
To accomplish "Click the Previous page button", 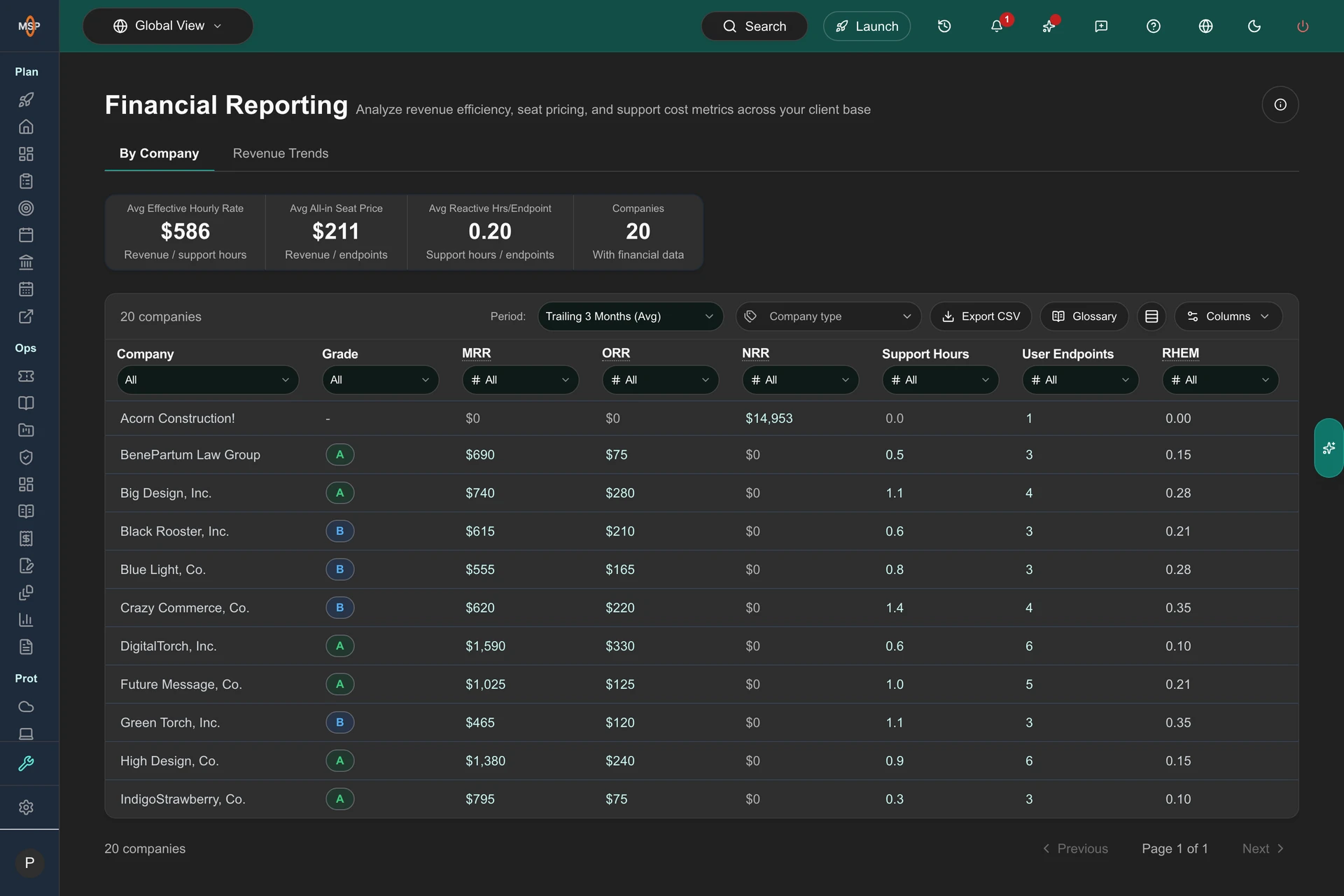I will click(x=1075, y=848).
